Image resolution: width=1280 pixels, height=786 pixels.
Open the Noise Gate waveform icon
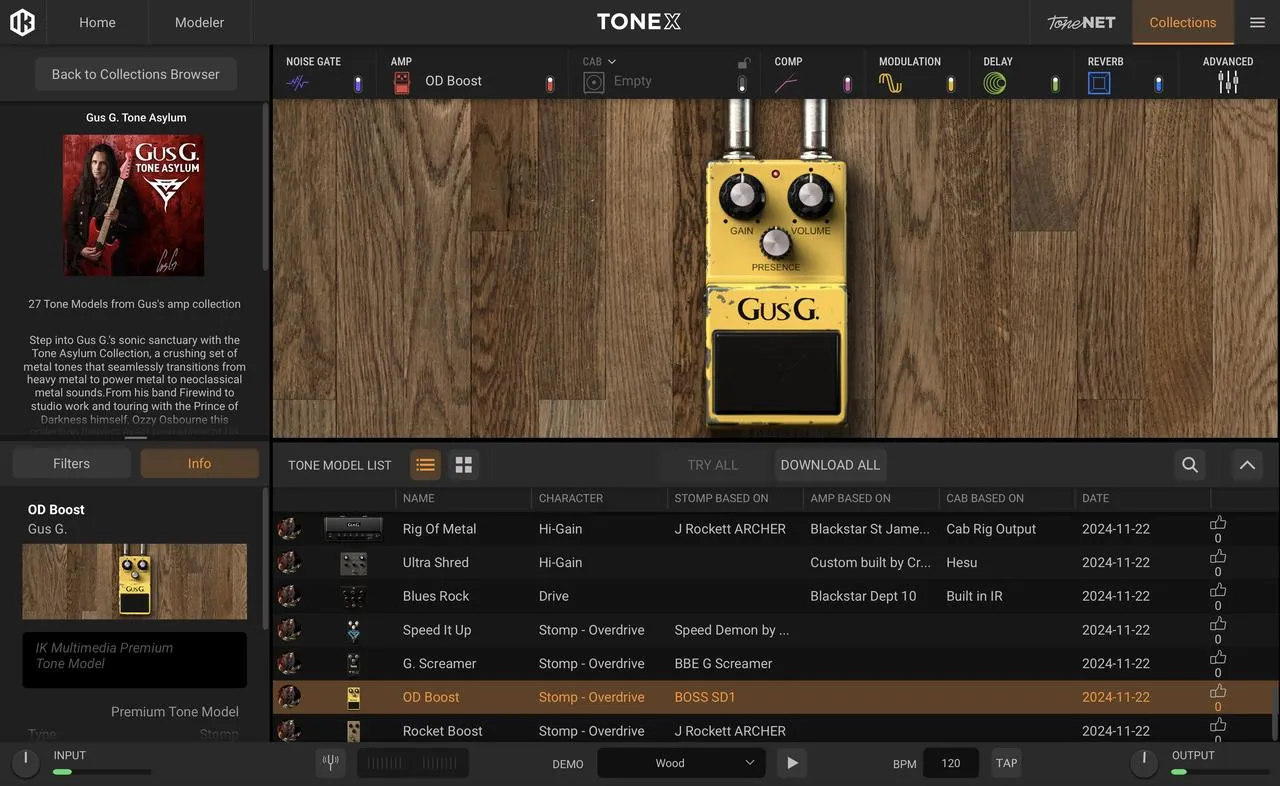pos(298,83)
